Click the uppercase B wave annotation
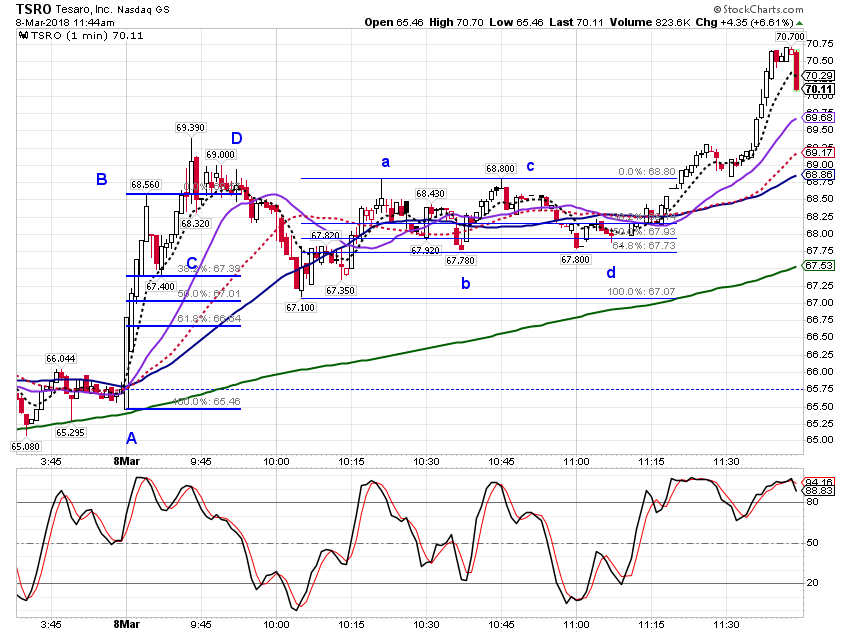 (x=101, y=179)
